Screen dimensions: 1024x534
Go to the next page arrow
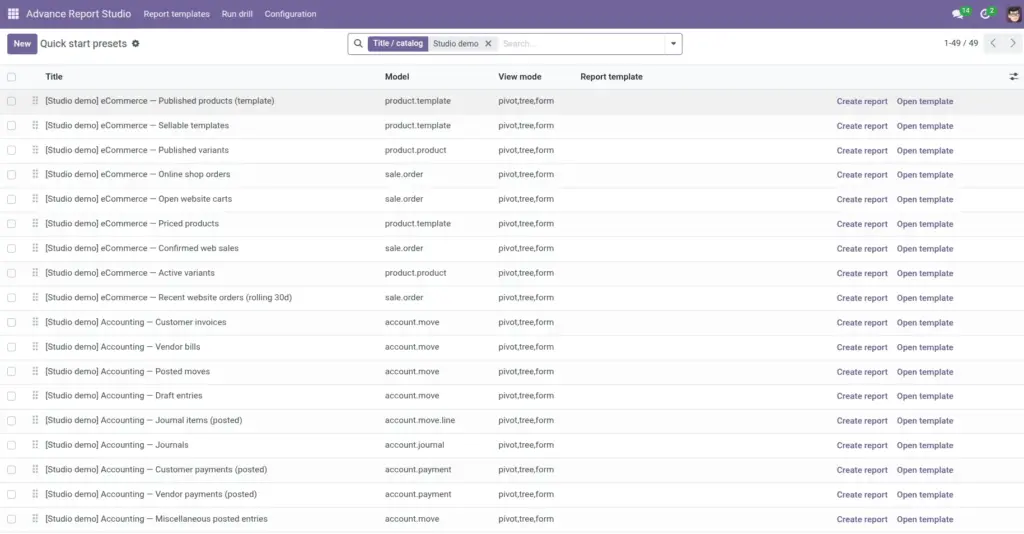pos(1013,43)
